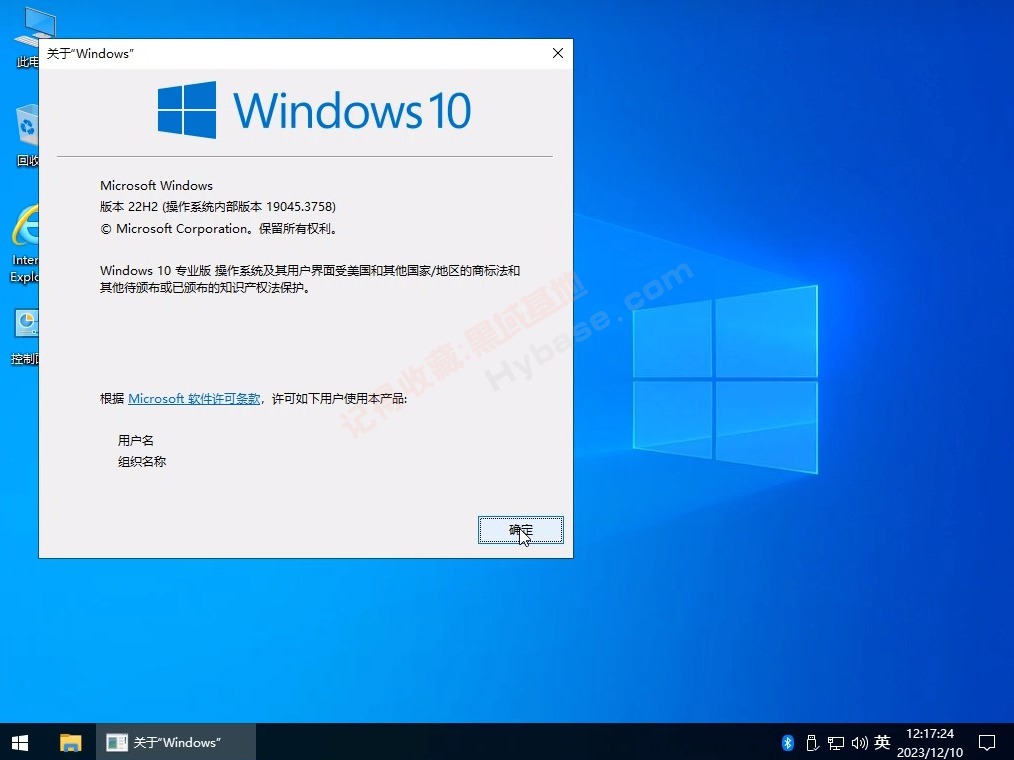Viewport: 1014px width, 760px height.
Task: Select the Control Panel desktop icon
Action: coord(25,336)
